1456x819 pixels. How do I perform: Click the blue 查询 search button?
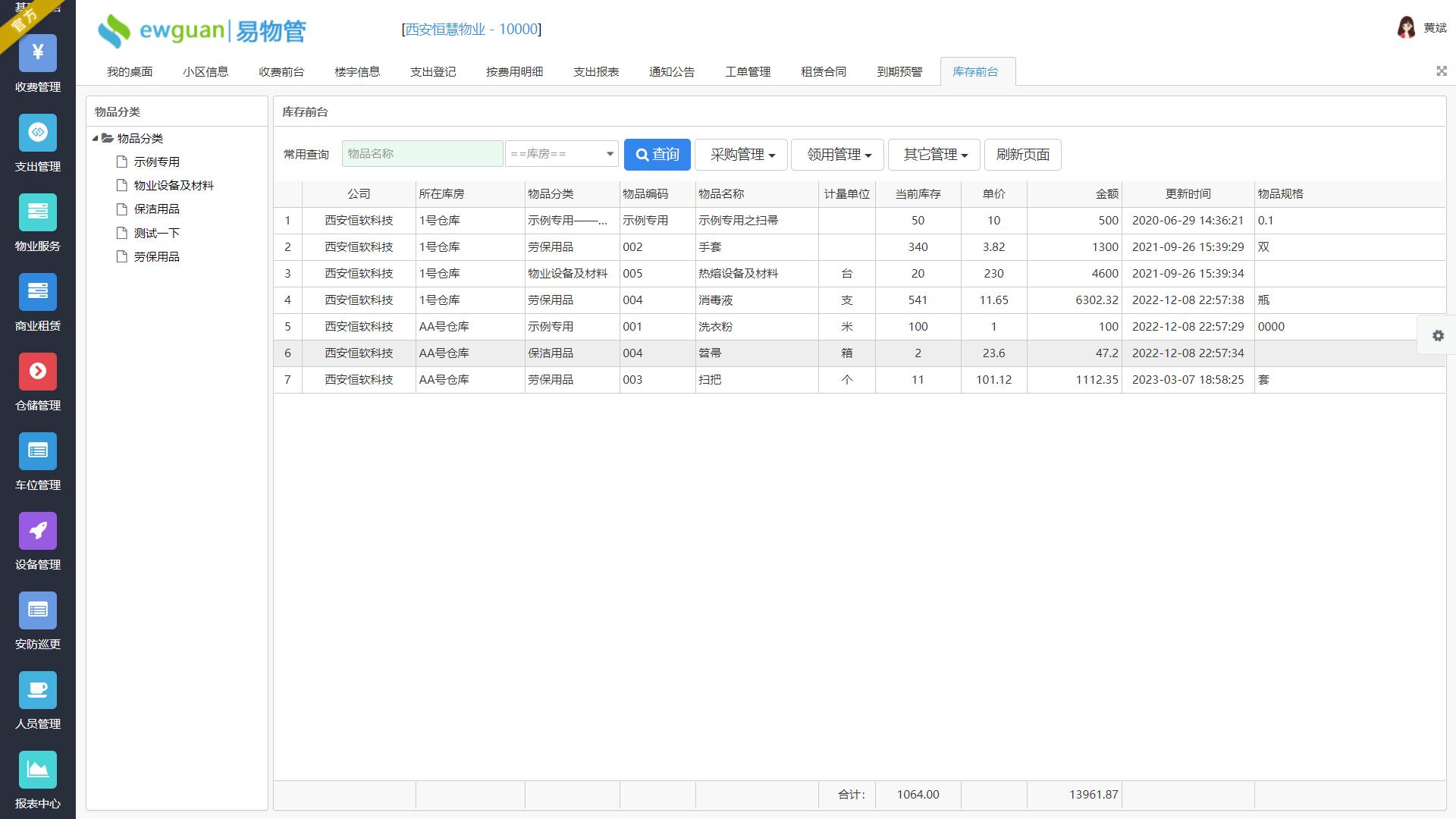(657, 155)
